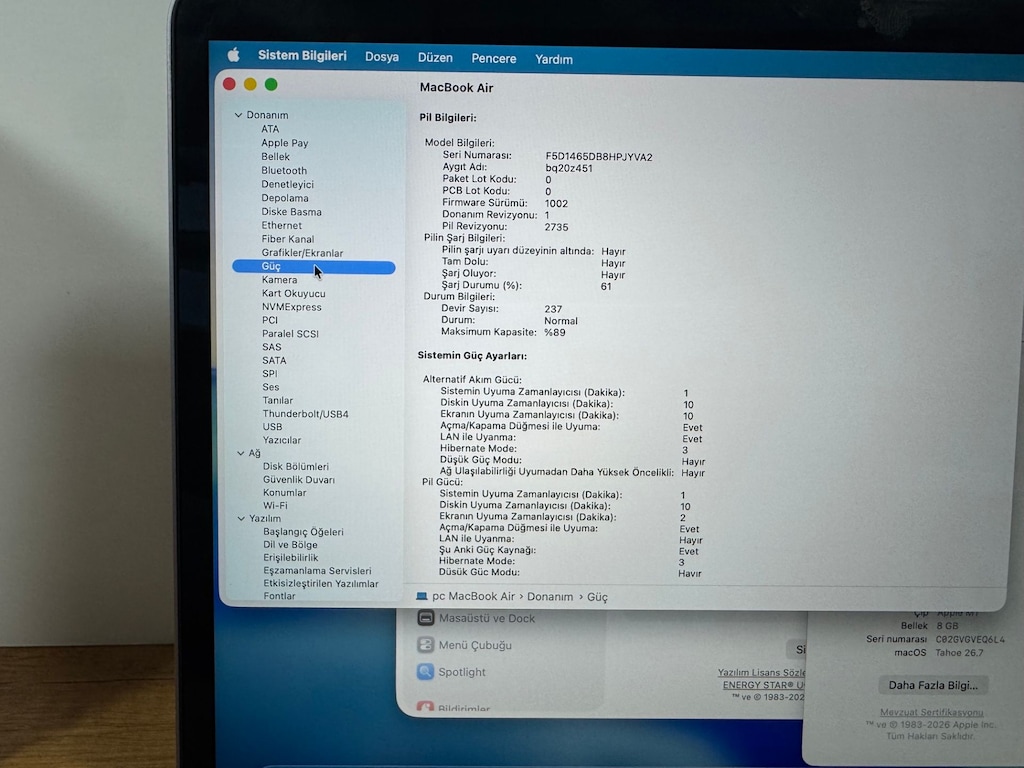
Task: Select Thunderbolt/USB4 in the sidebar
Action: pyautogui.click(x=305, y=414)
